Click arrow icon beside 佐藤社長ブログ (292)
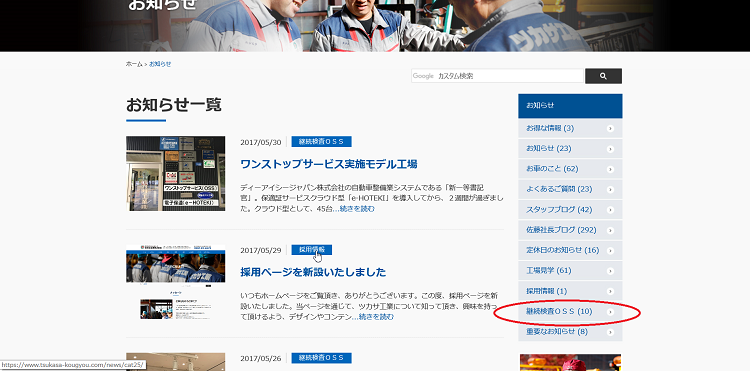 610,230
